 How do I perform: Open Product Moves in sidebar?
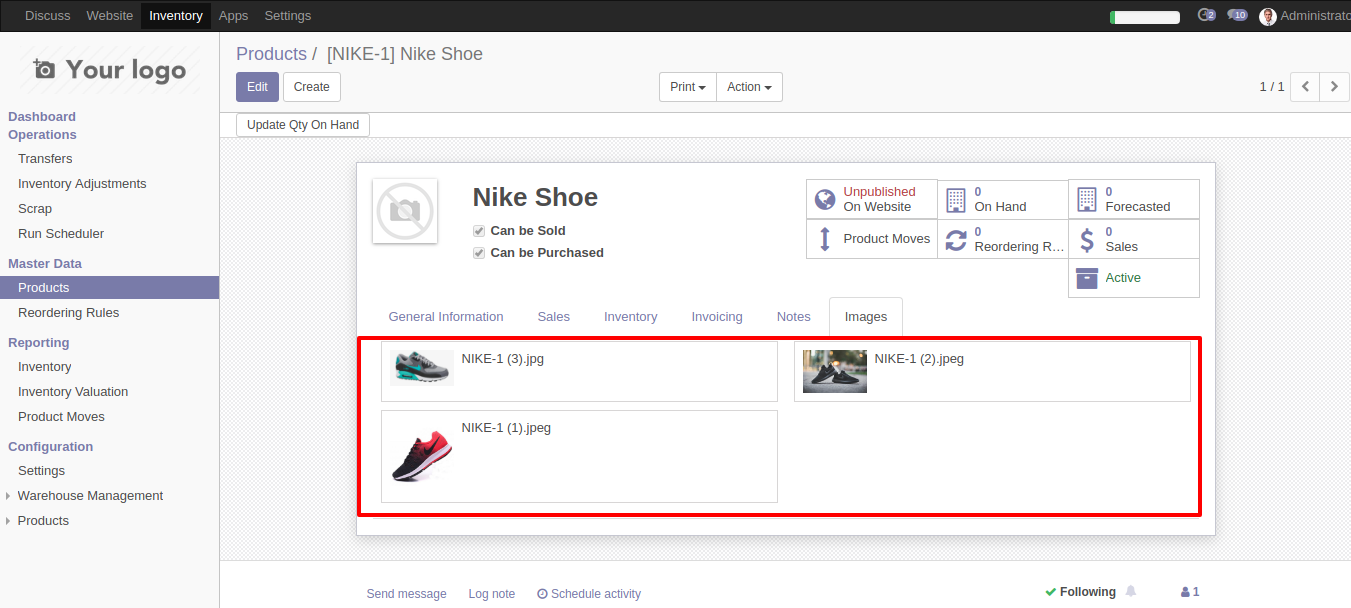61,417
